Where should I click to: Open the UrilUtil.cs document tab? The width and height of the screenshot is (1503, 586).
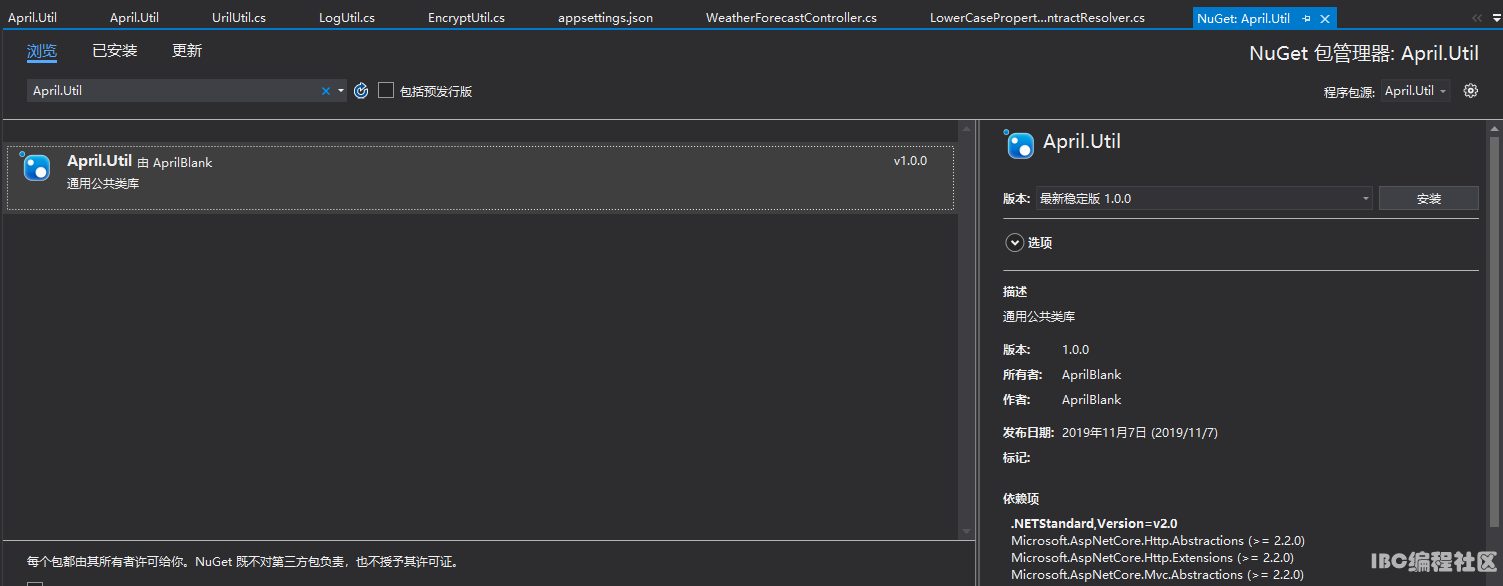point(239,18)
